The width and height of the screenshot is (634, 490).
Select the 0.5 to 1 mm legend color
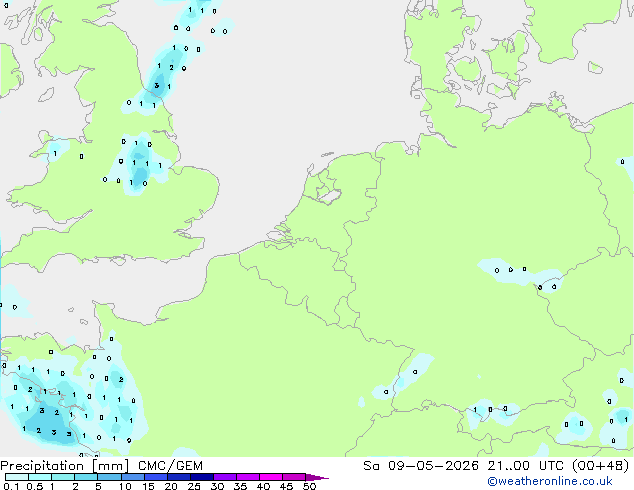point(40,477)
